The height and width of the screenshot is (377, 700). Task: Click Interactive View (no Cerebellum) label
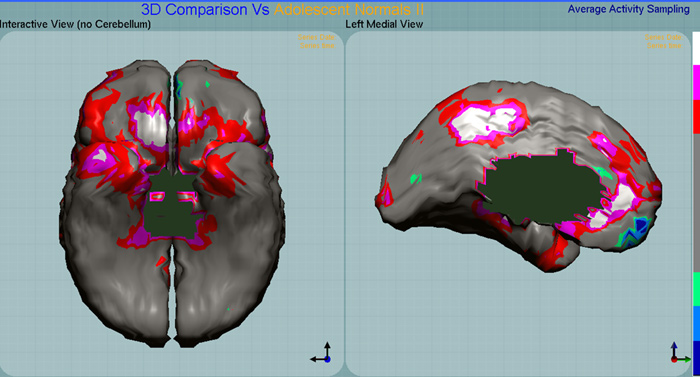pos(75,24)
